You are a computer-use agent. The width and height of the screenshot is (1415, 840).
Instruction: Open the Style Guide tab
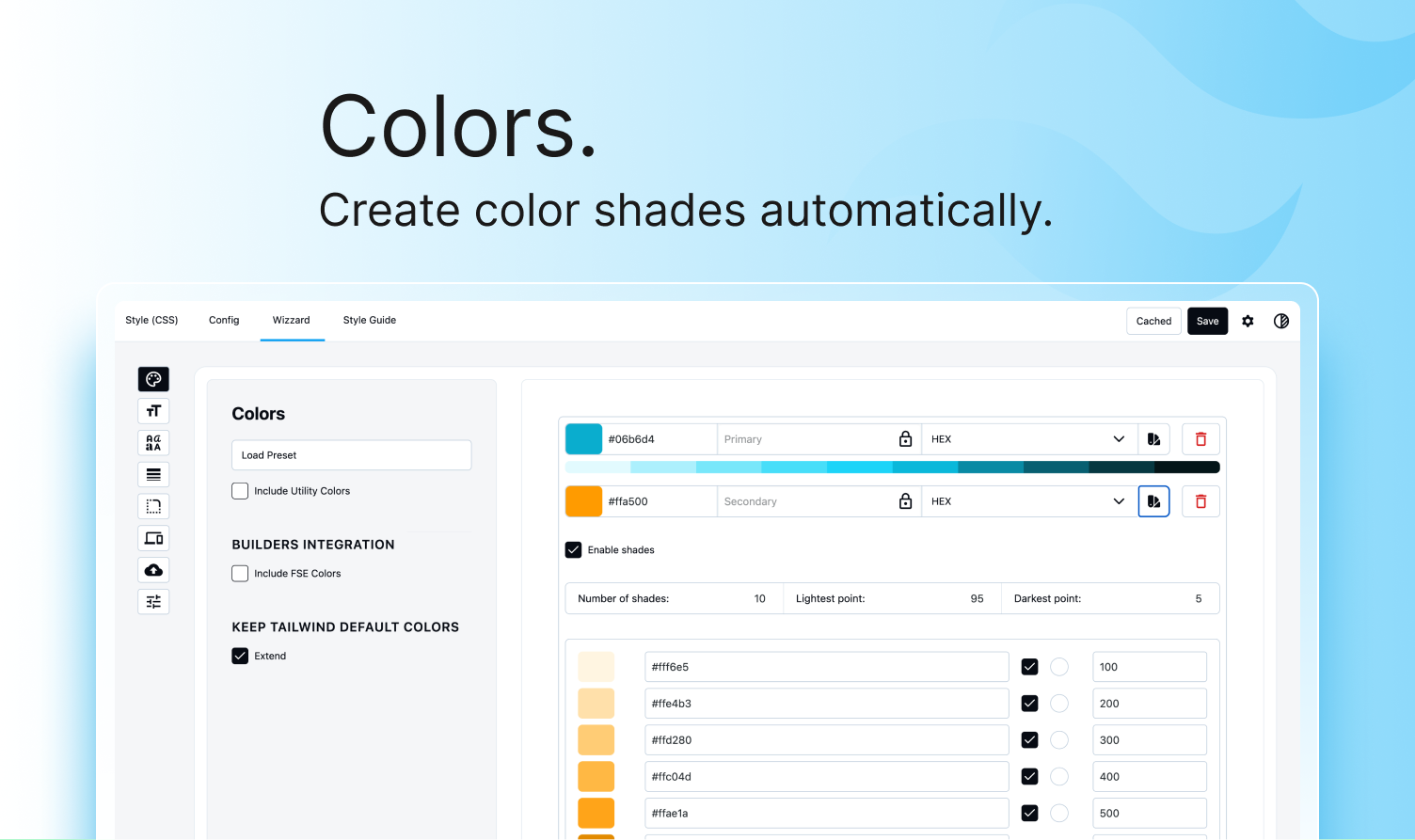[370, 320]
